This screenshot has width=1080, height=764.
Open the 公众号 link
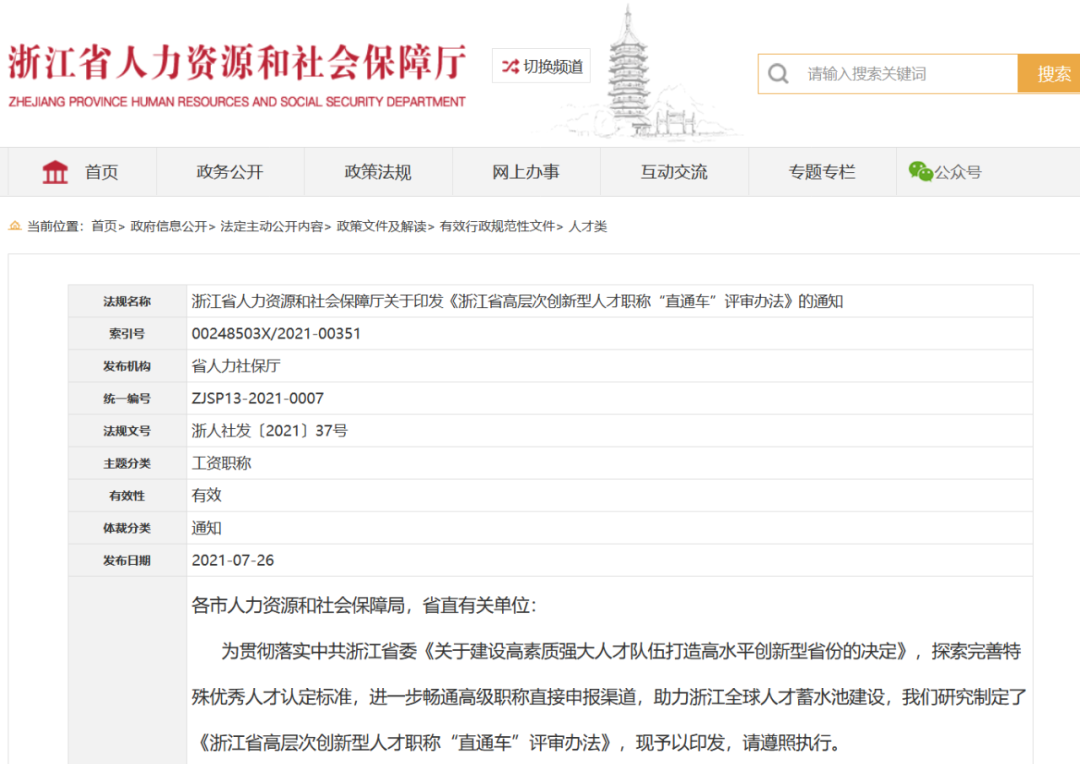(x=958, y=172)
